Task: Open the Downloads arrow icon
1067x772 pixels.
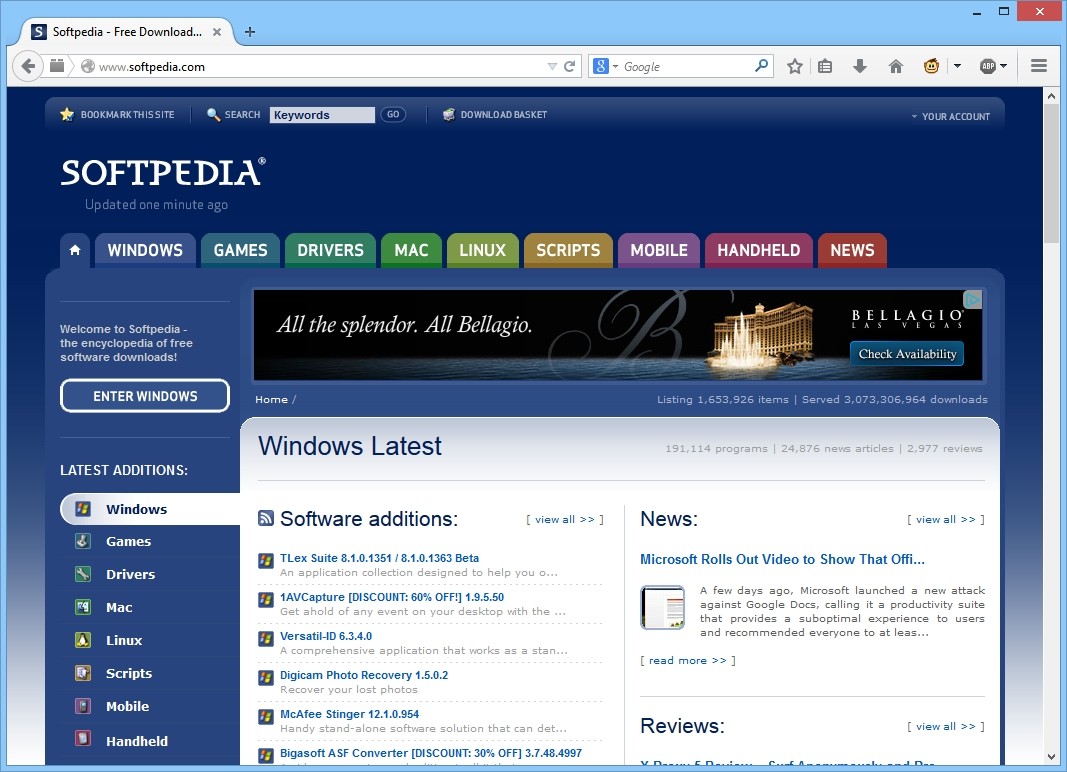Action: tap(860, 66)
